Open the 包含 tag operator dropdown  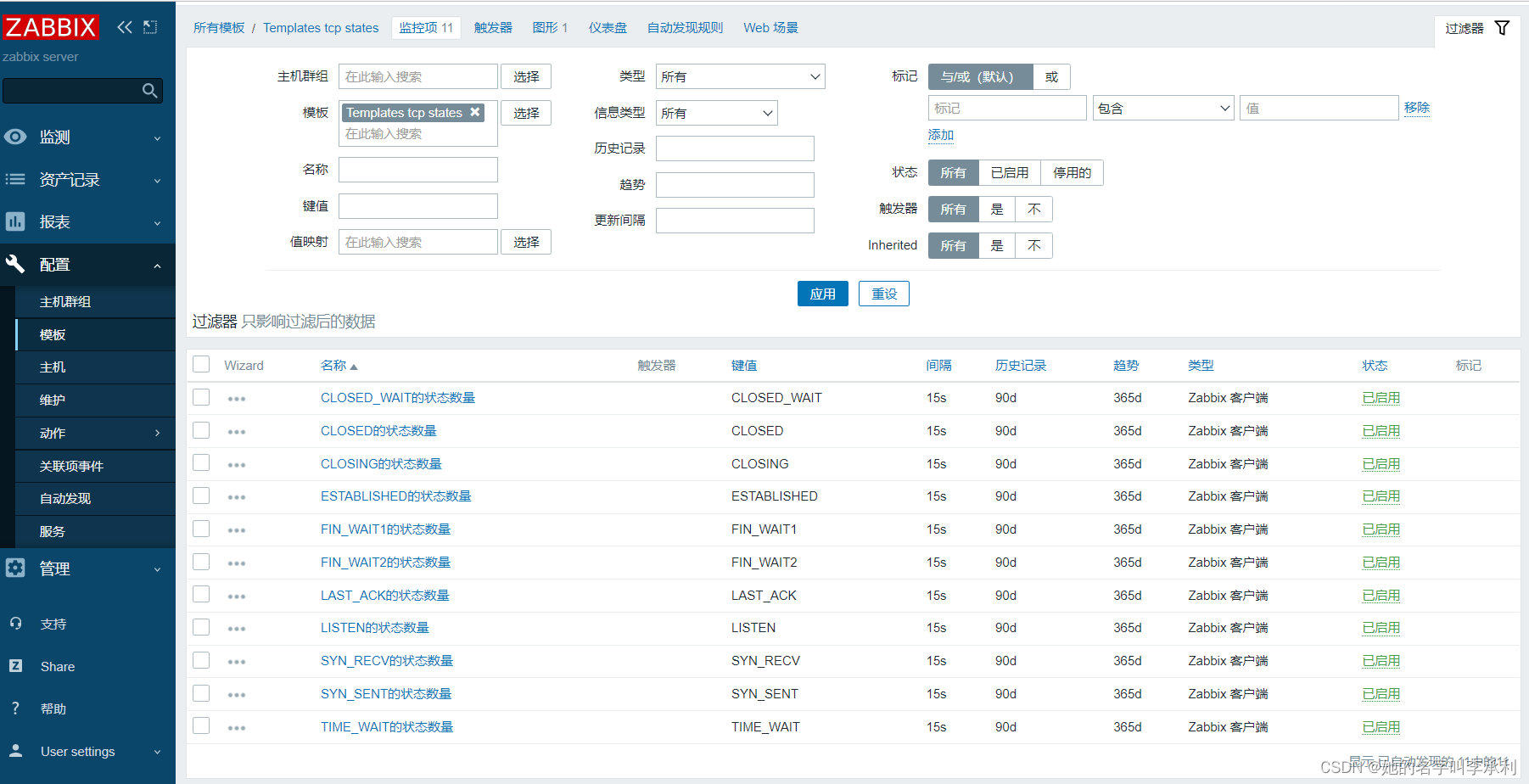pos(1162,108)
